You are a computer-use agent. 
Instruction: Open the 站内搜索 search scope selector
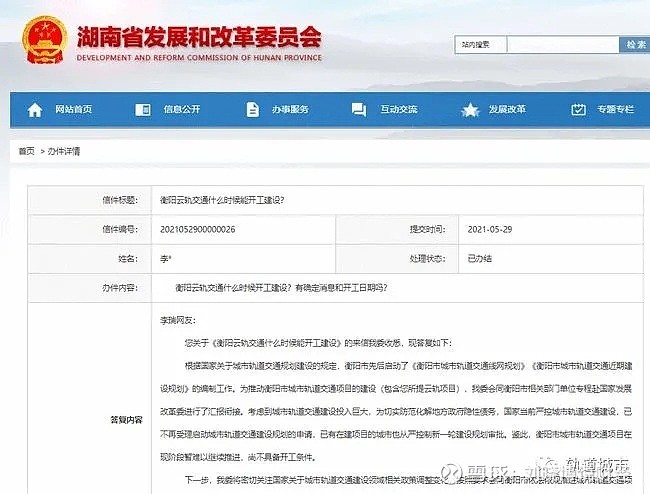coord(480,44)
